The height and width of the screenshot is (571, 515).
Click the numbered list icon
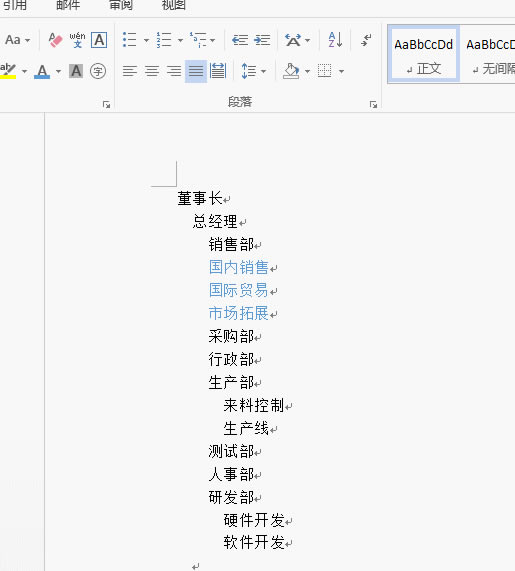click(x=164, y=39)
